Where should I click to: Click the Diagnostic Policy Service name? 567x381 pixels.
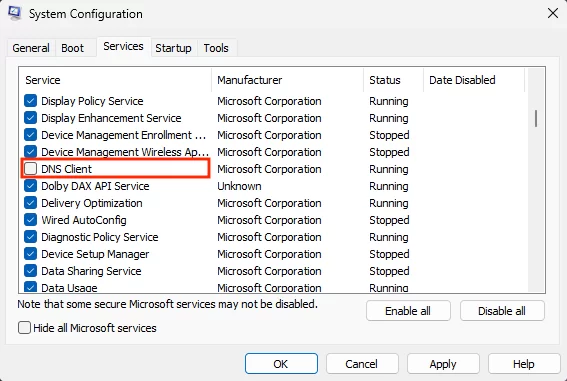[100, 237]
